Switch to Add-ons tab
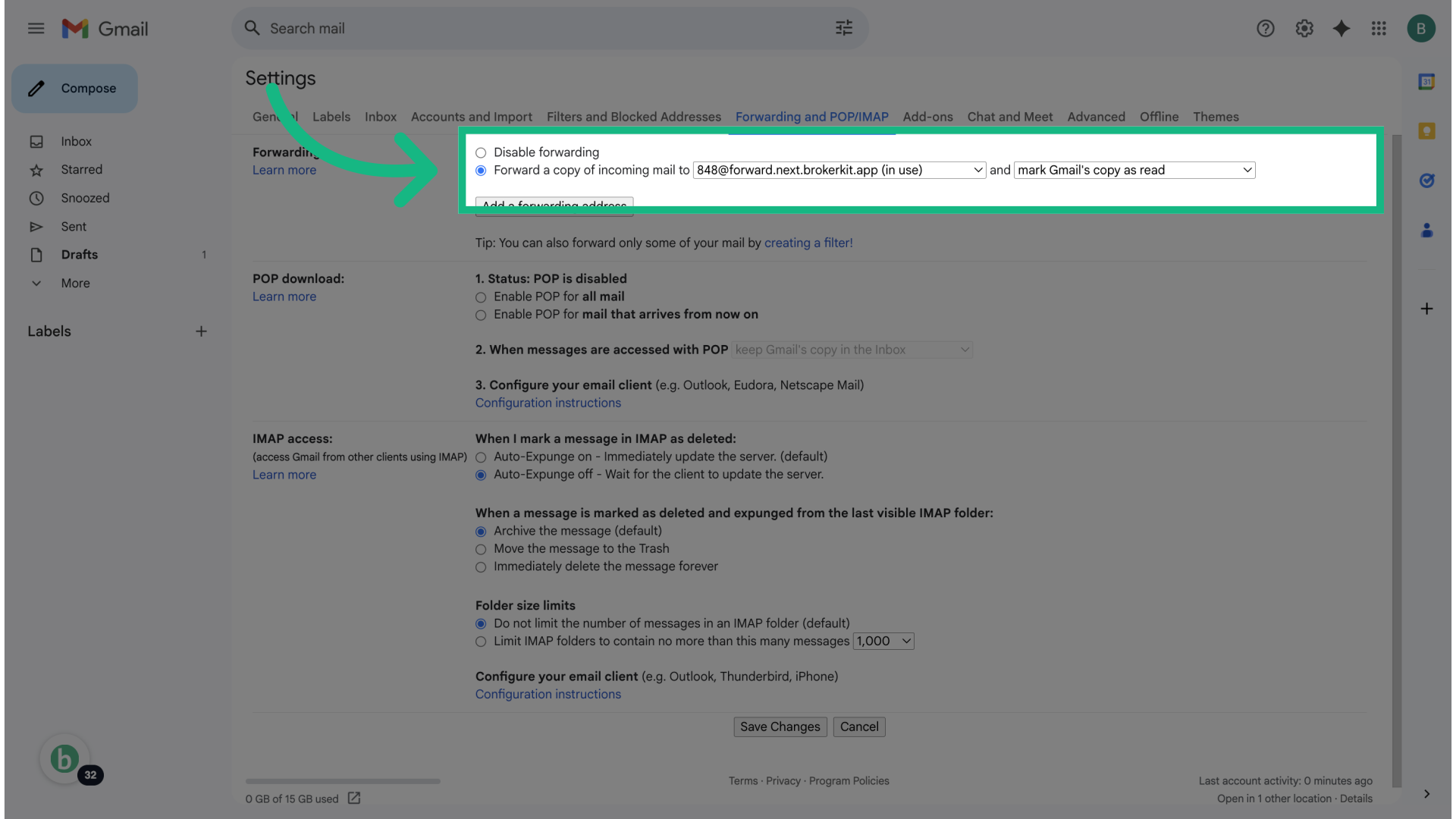The width and height of the screenshot is (1456, 819). pyautogui.click(x=927, y=117)
